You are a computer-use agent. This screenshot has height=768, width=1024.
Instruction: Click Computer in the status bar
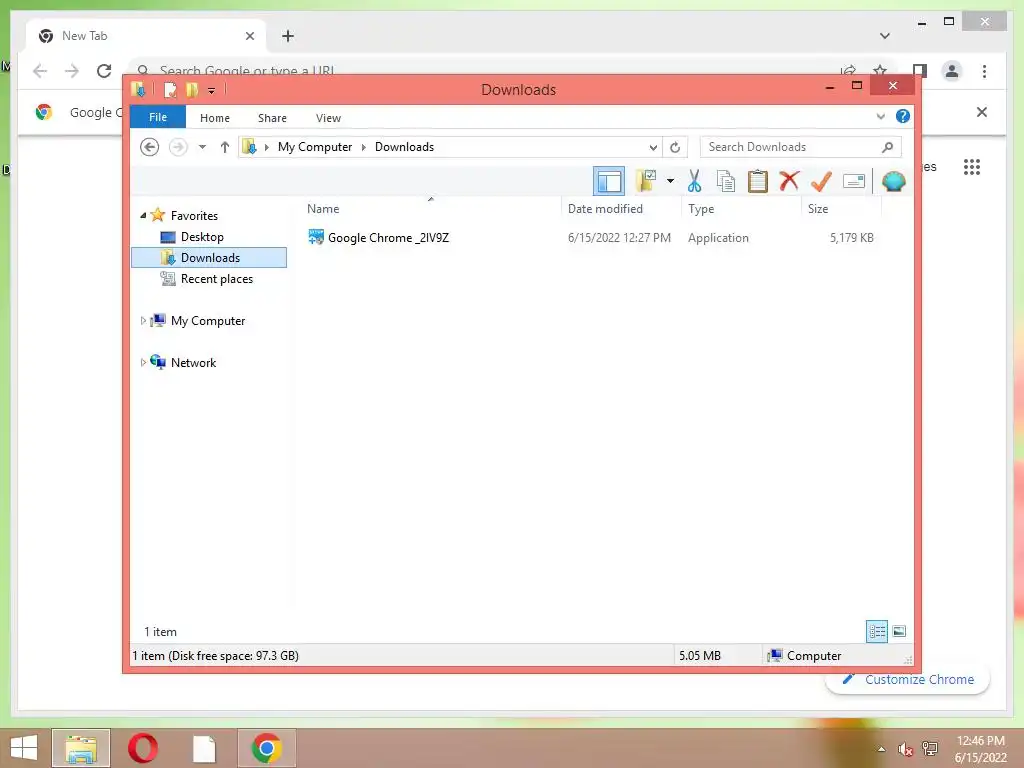coord(805,655)
